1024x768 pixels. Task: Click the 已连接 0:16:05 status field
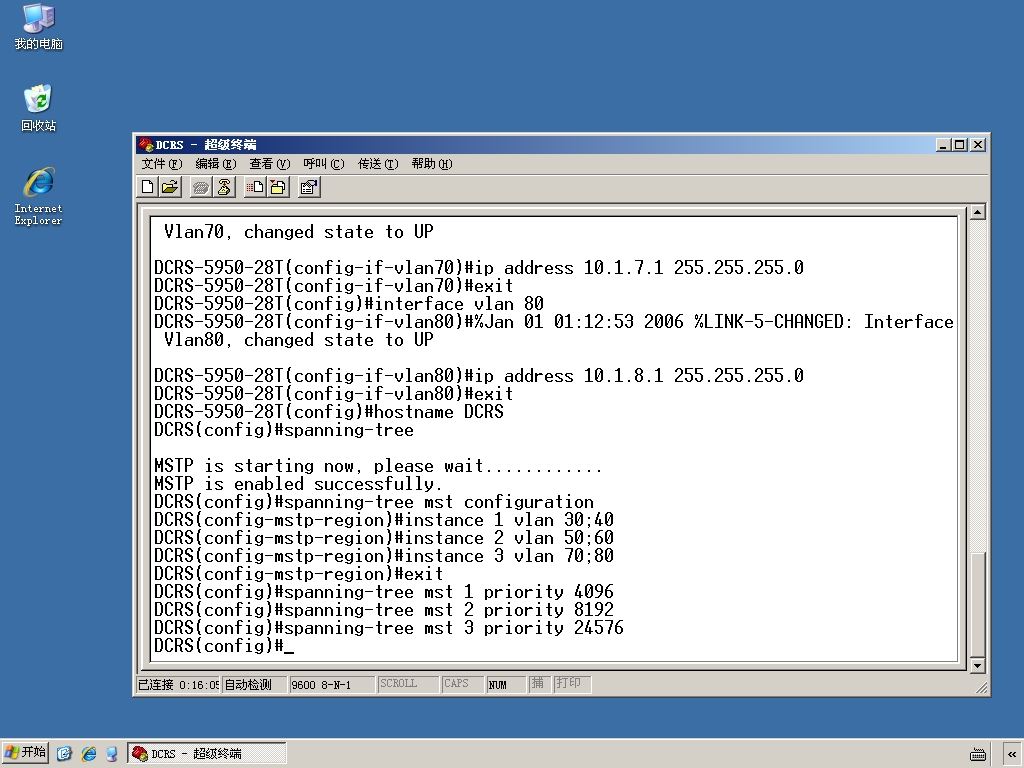(178, 684)
